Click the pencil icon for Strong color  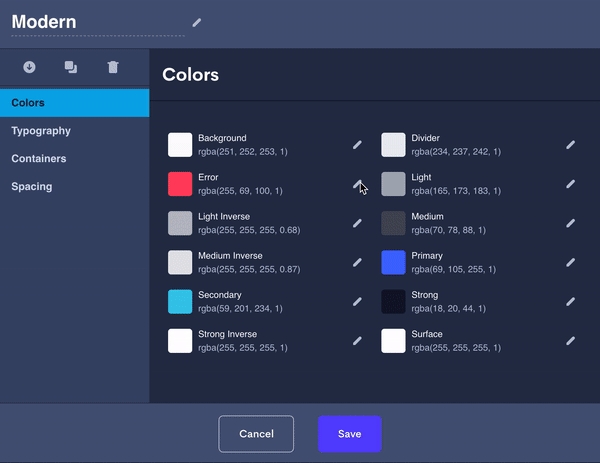click(x=570, y=301)
